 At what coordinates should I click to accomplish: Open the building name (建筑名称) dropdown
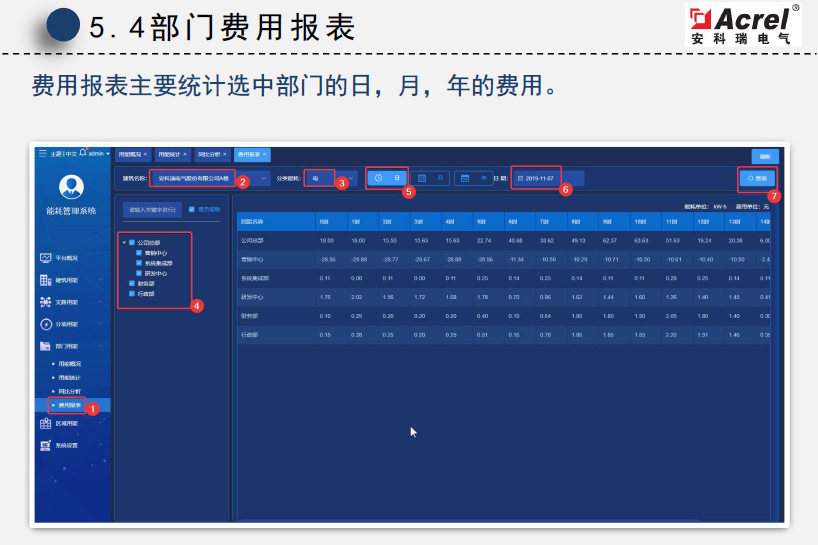[210, 178]
